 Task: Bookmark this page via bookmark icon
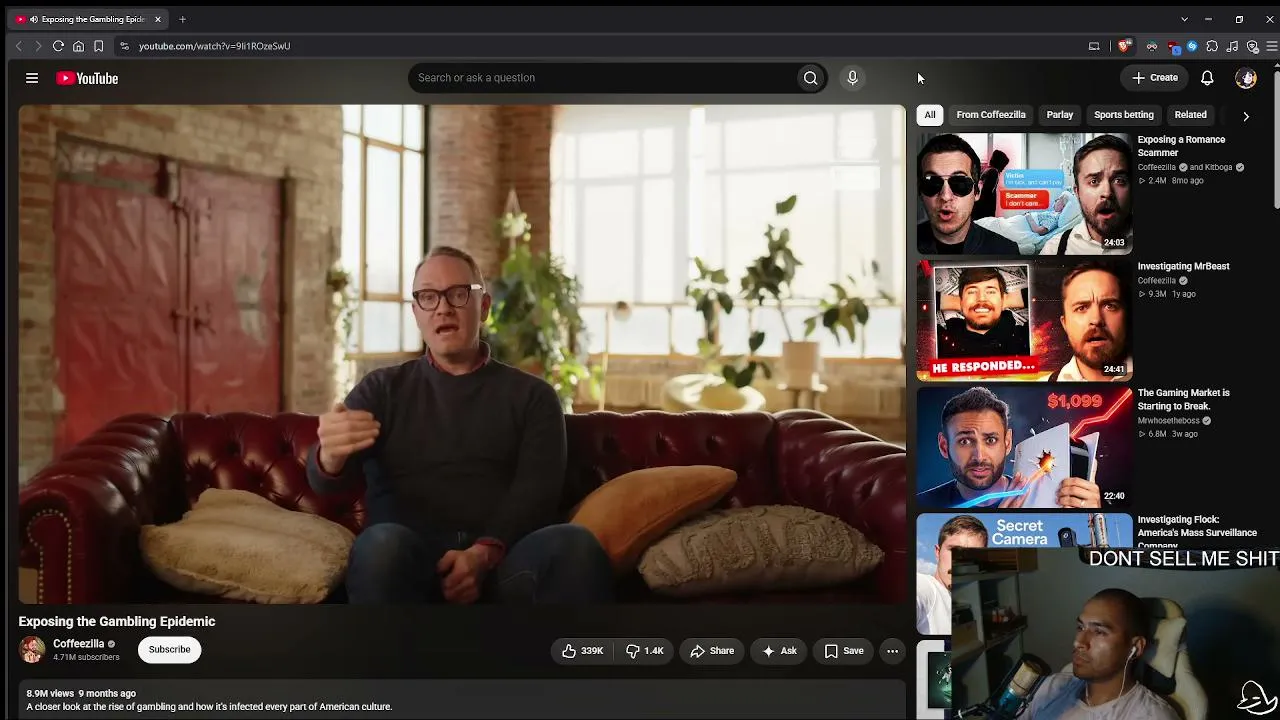[x=98, y=46]
